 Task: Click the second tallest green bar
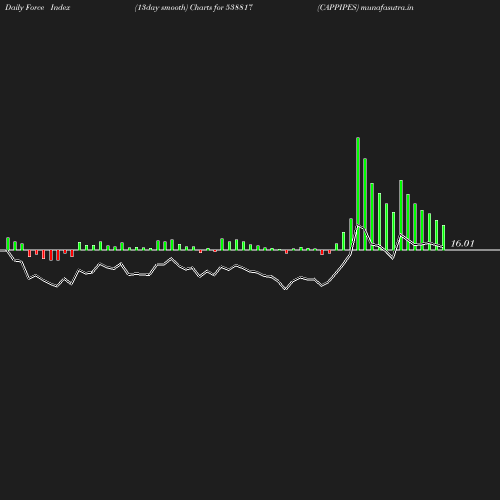point(365,204)
